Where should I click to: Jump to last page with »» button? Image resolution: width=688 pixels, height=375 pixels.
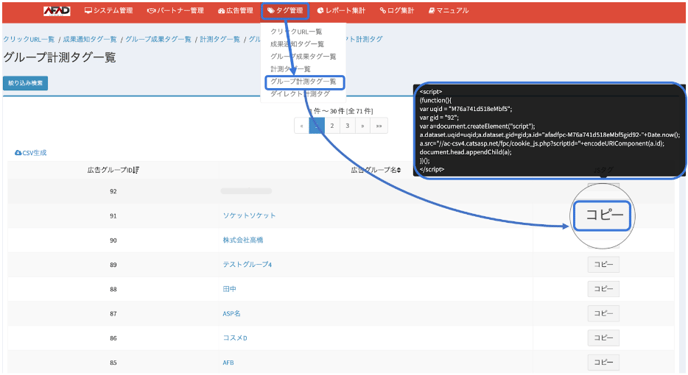point(379,126)
